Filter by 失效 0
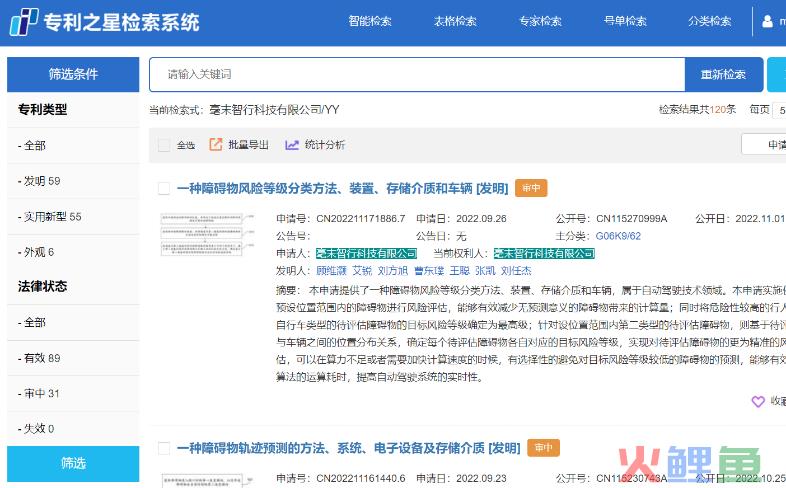Image resolution: width=786 pixels, height=488 pixels. (36, 428)
